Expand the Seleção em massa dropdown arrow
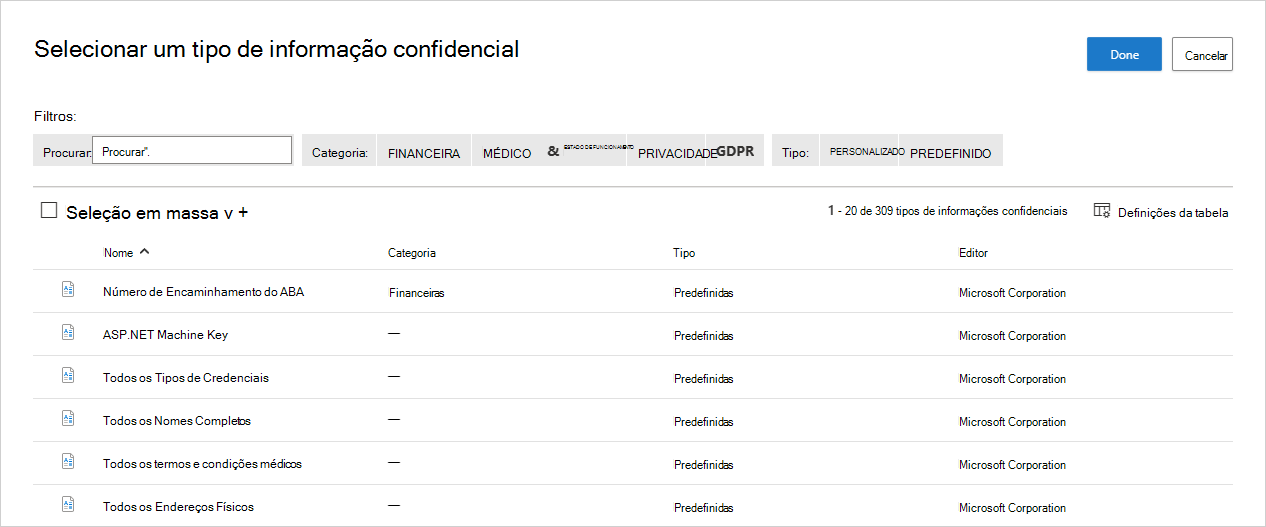 pos(227,213)
